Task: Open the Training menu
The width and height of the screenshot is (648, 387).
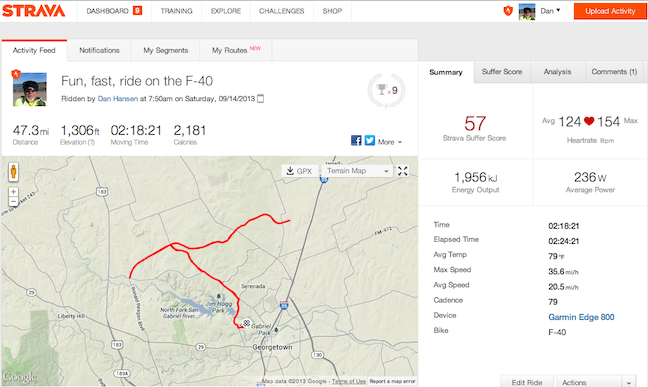Action: tap(176, 11)
